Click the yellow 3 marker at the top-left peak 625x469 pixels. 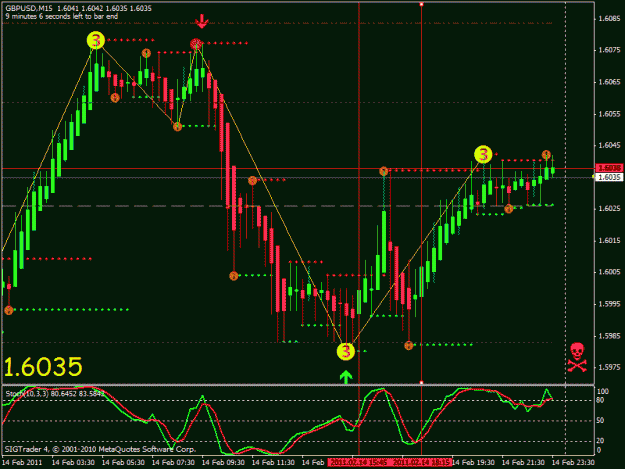click(96, 40)
